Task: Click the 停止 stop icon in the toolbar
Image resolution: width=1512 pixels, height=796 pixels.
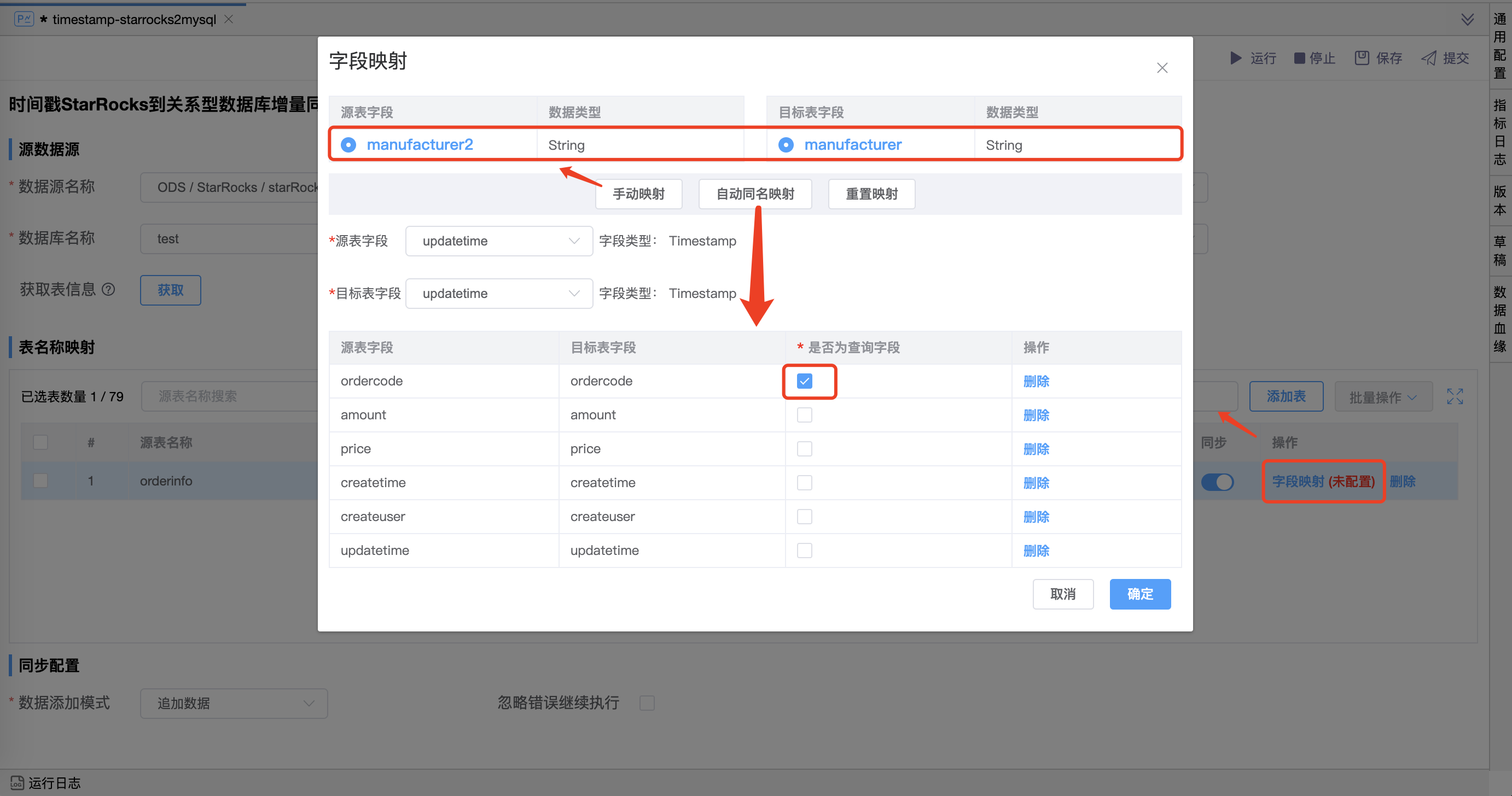Action: 1299,58
